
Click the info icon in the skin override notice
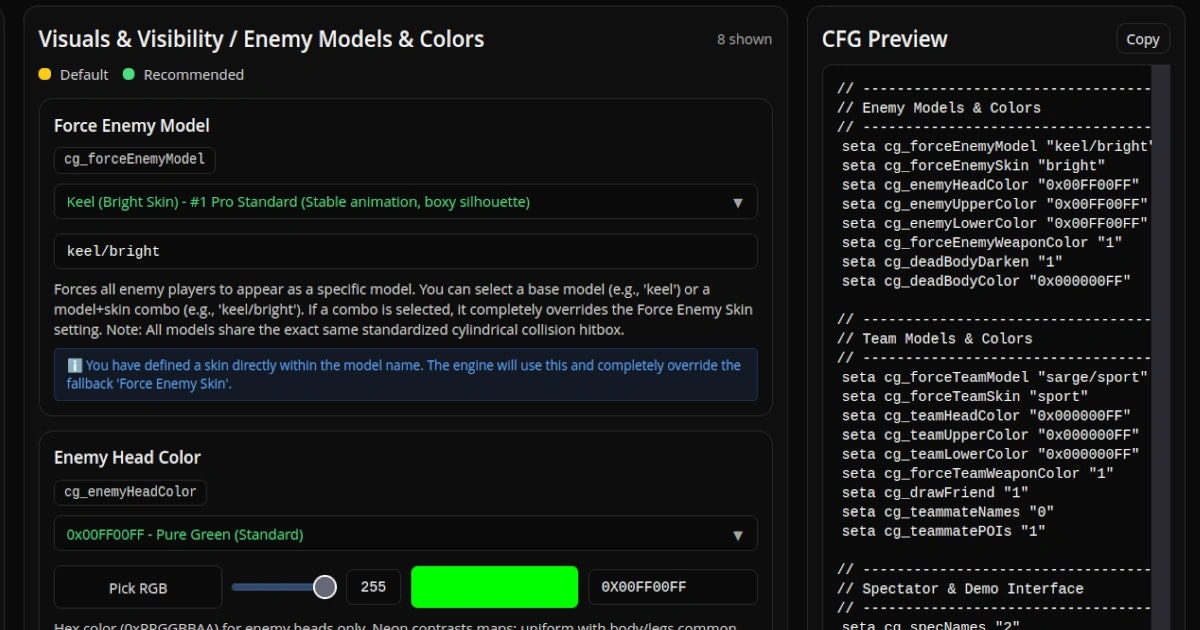[x=74, y=365]
